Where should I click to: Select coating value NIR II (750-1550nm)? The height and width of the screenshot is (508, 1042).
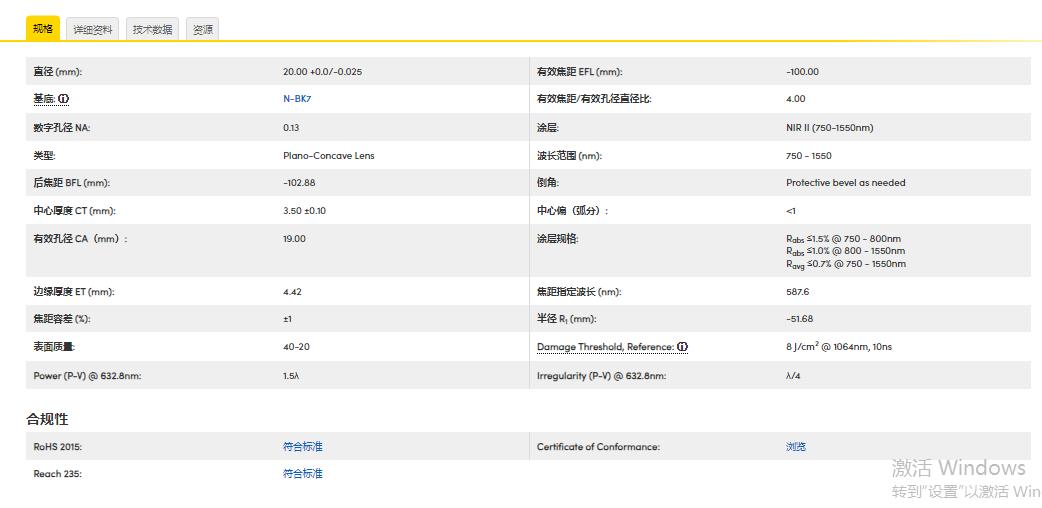[x=829, y=128]
